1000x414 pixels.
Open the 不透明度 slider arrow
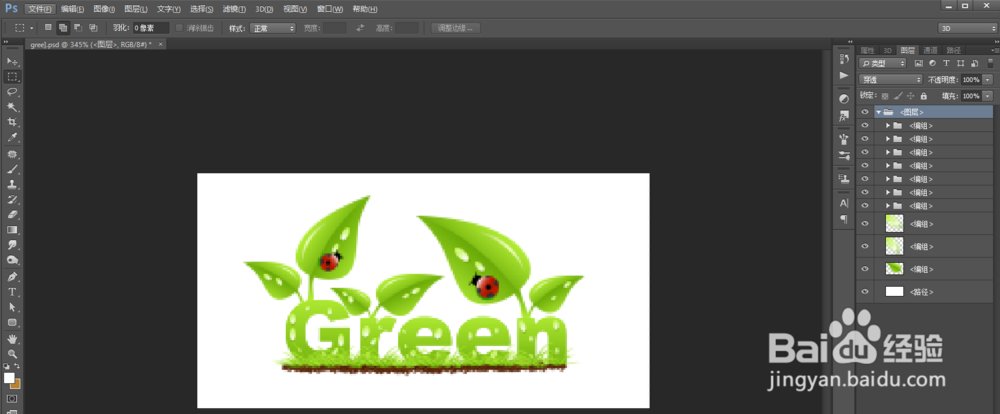coord(988,80)
